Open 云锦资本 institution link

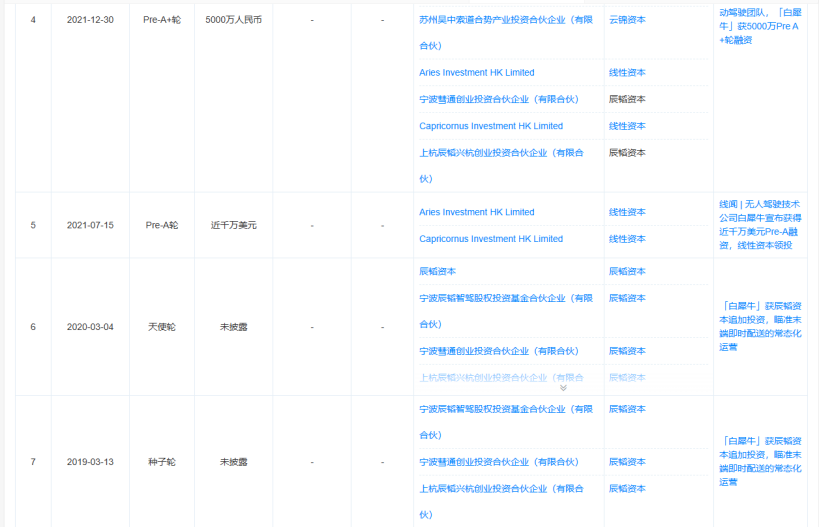coord(627,19)
